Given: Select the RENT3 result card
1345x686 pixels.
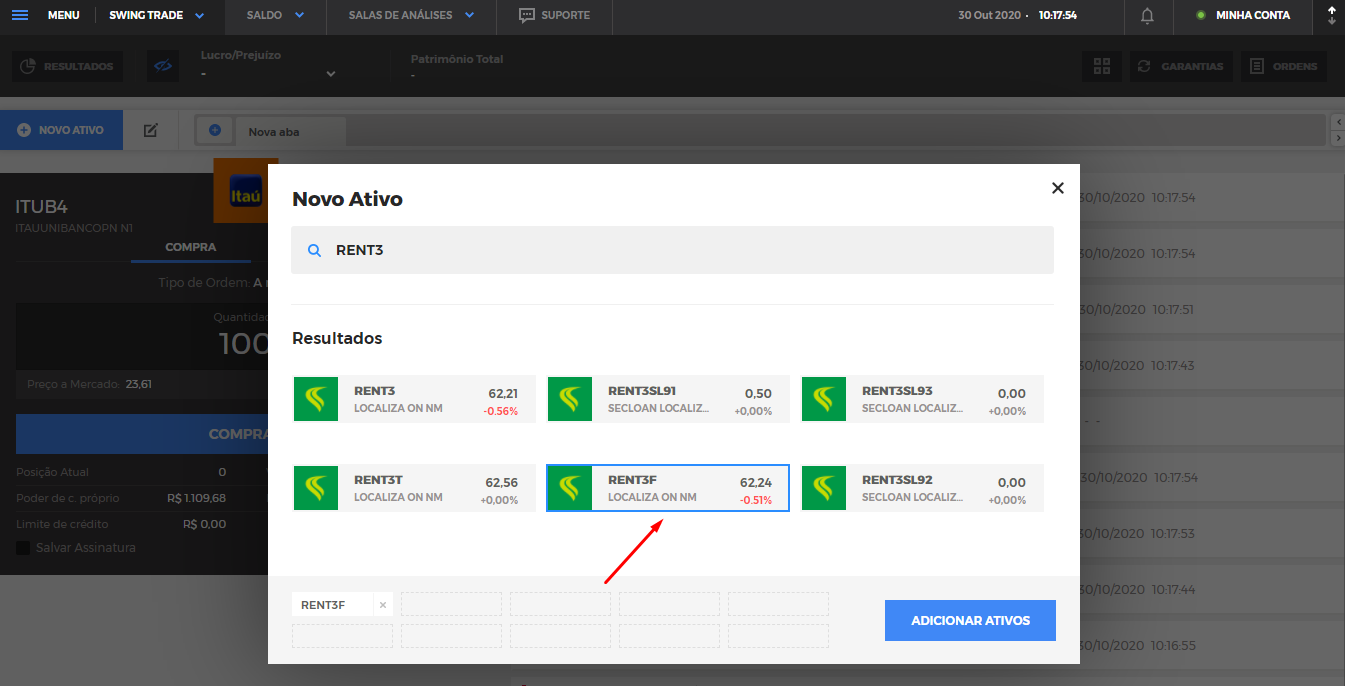Looking at the screenshot, I should coord(414,399).
